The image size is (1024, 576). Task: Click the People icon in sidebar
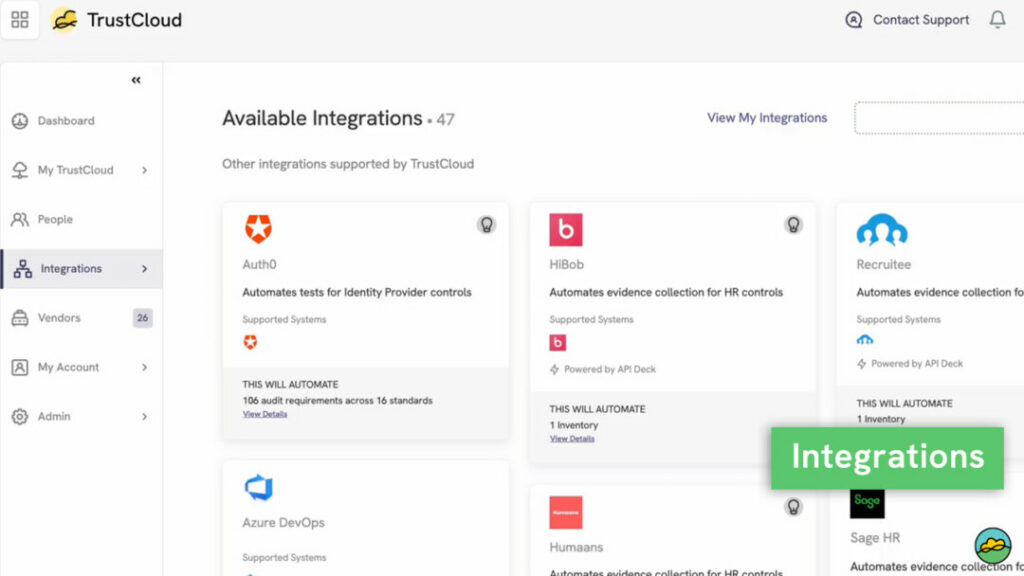click(x=20, y=219)
